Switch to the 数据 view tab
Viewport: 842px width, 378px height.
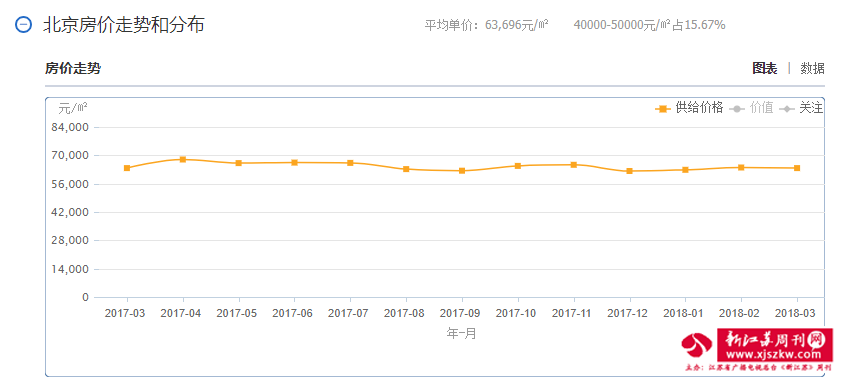point(812,68)
